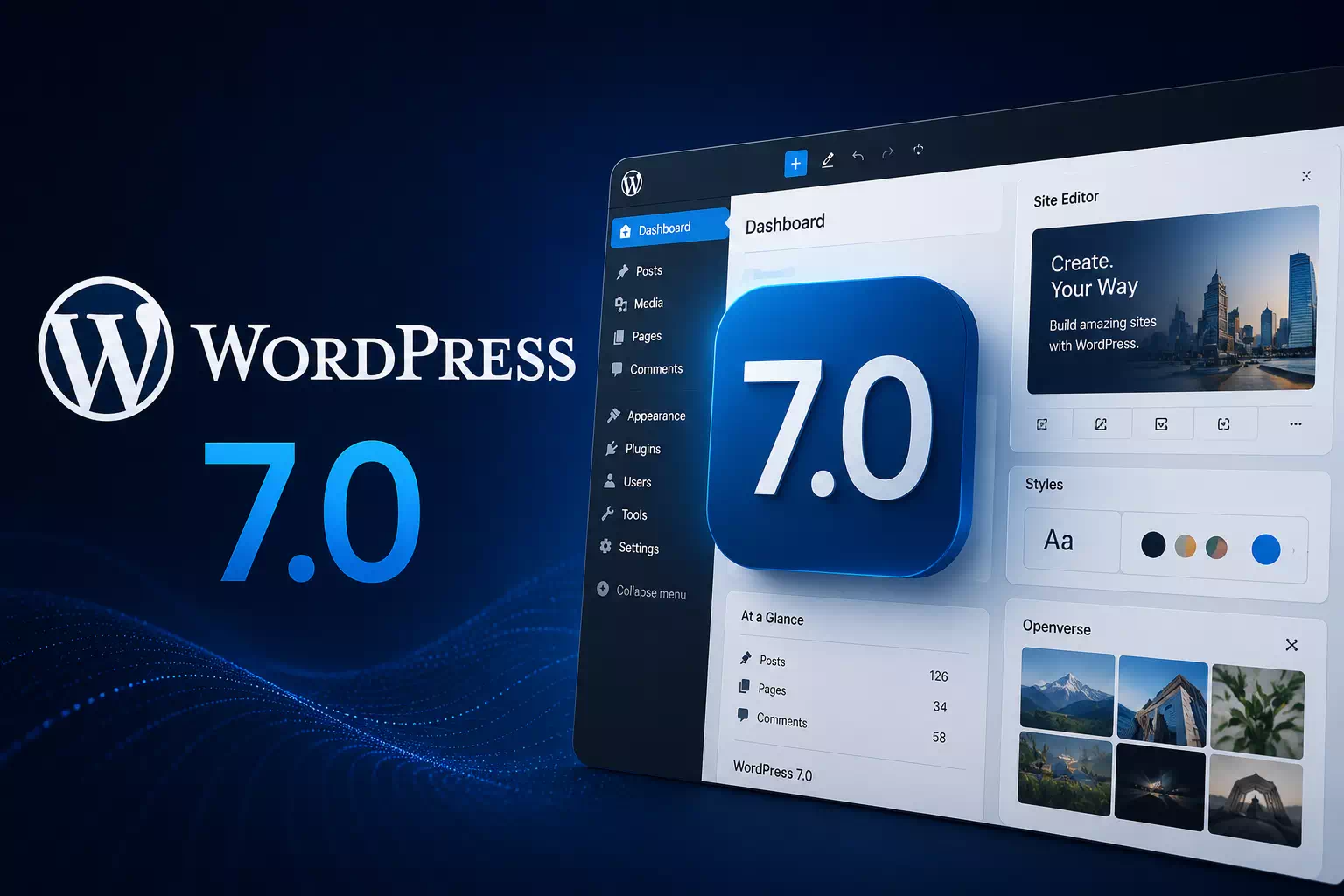Select the green plant Openverse image

pyautogui.click(x=1257, y=712)
